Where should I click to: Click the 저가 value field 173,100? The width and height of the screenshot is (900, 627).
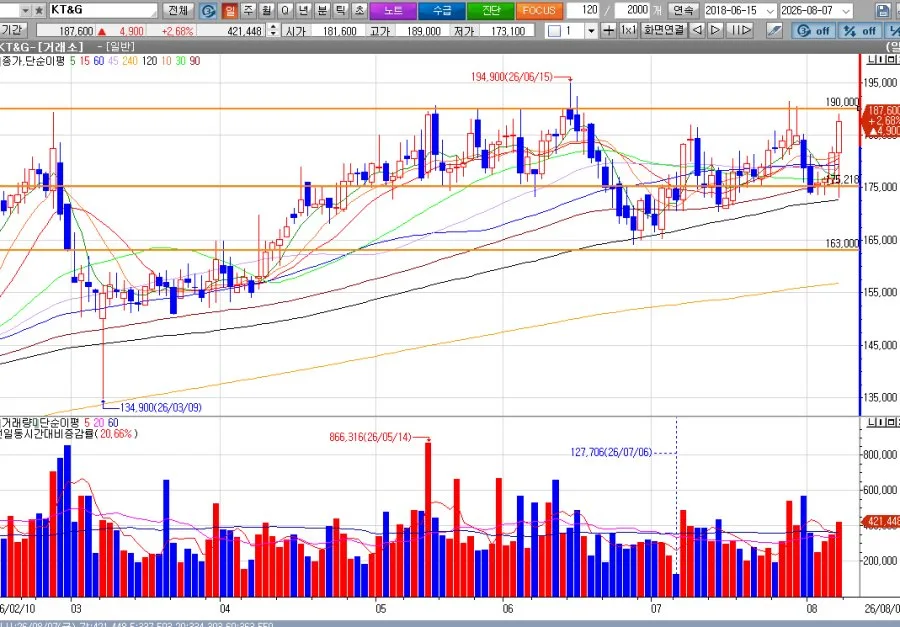click(x=506, y=30)
